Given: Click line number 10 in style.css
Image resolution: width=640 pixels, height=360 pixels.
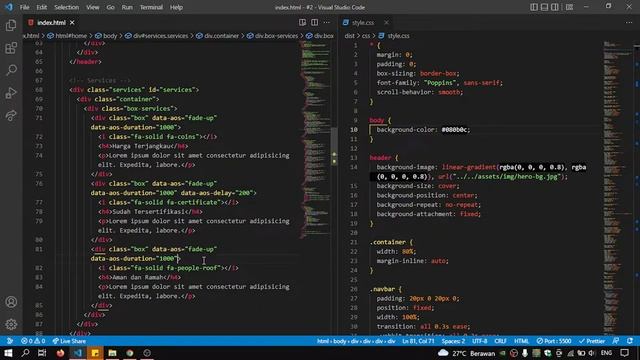Looking at the screenshot, I should [353, 130].
